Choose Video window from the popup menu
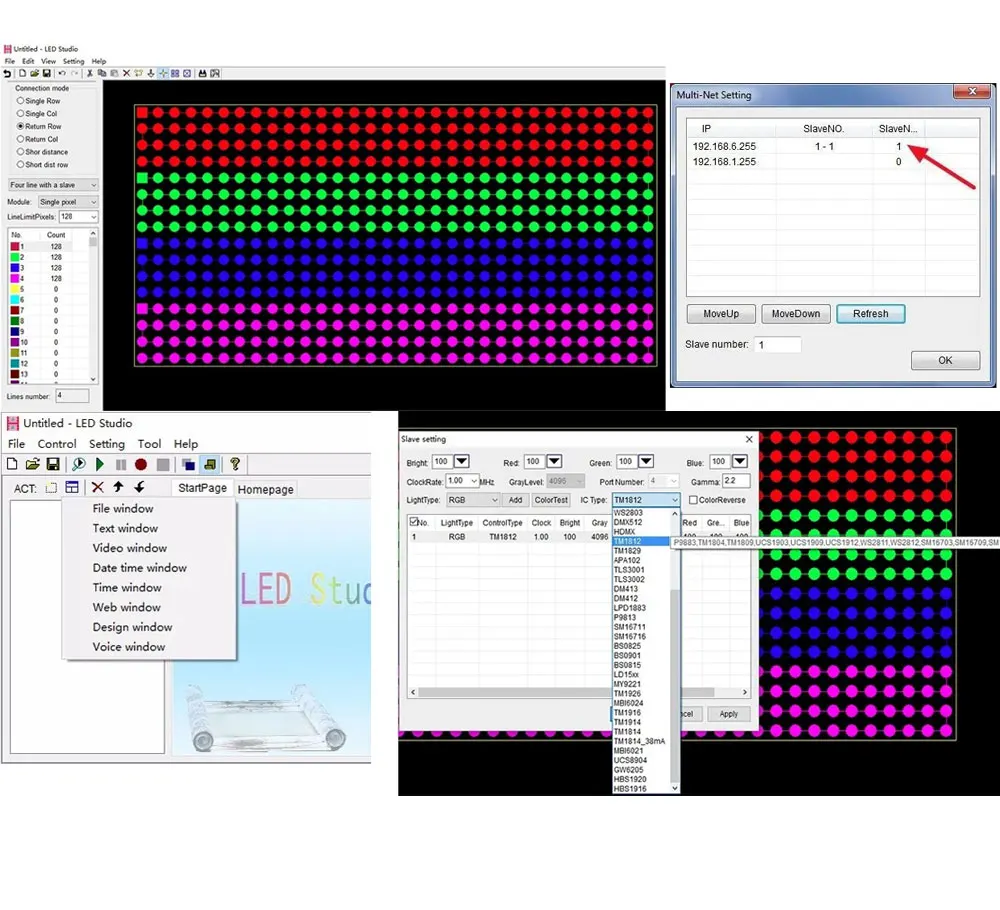The image size is (1000, 910). (x=129, y=548)
